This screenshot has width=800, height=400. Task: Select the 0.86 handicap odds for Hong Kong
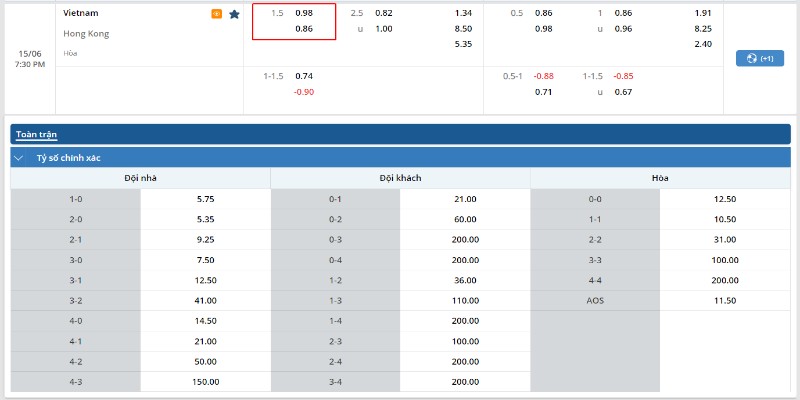pyautogui.click(x=304, y=29)
